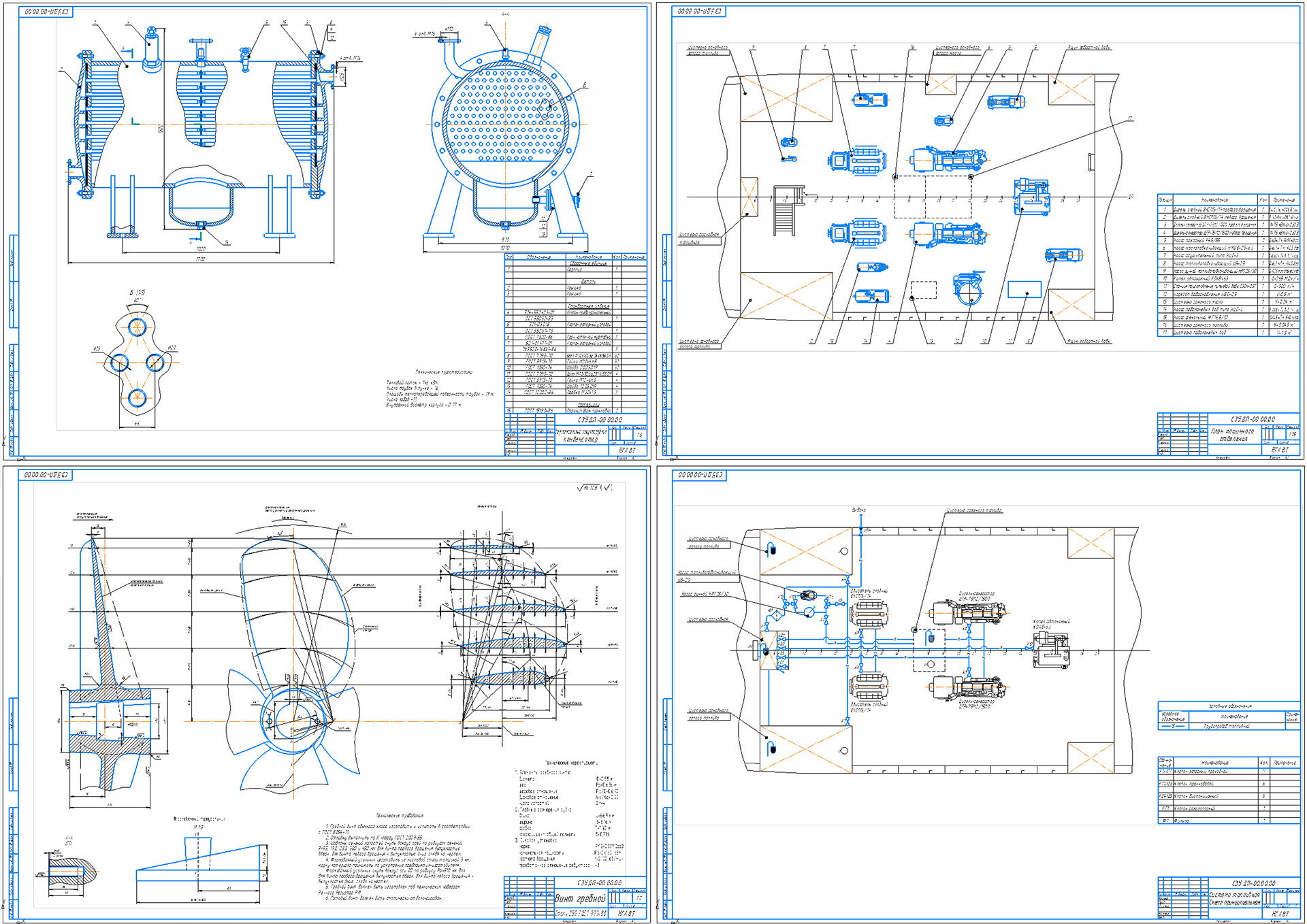Click the 'СЭУ.ДП-00 00.00' designation on condenser sheet
The height and width of the screenshot is (924, 1307).
(600, 420)
